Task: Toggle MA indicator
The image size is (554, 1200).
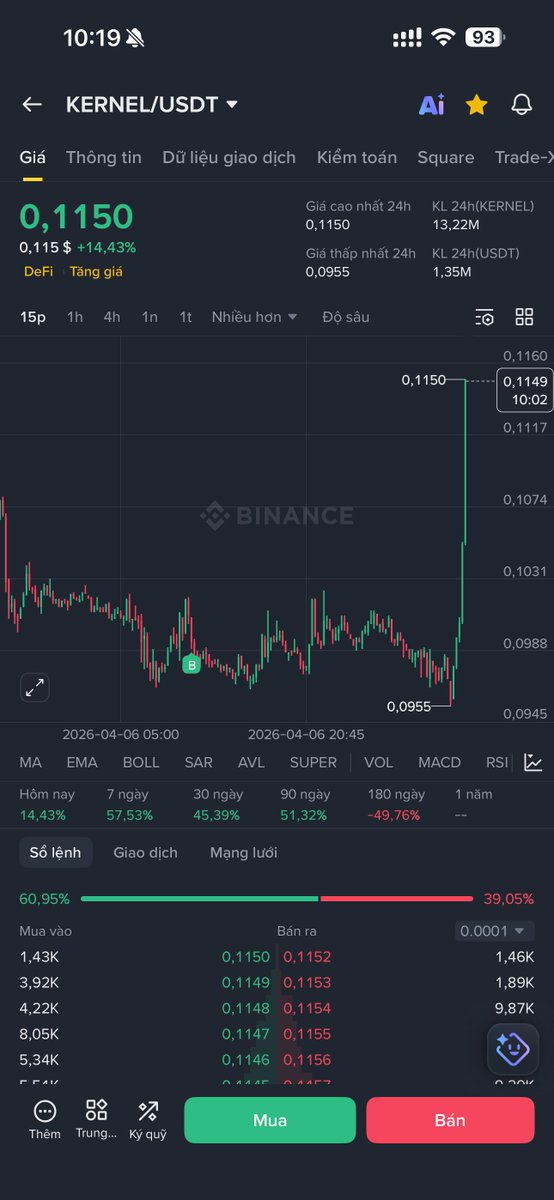Action: pyautogui.click(x=31, y=762)
